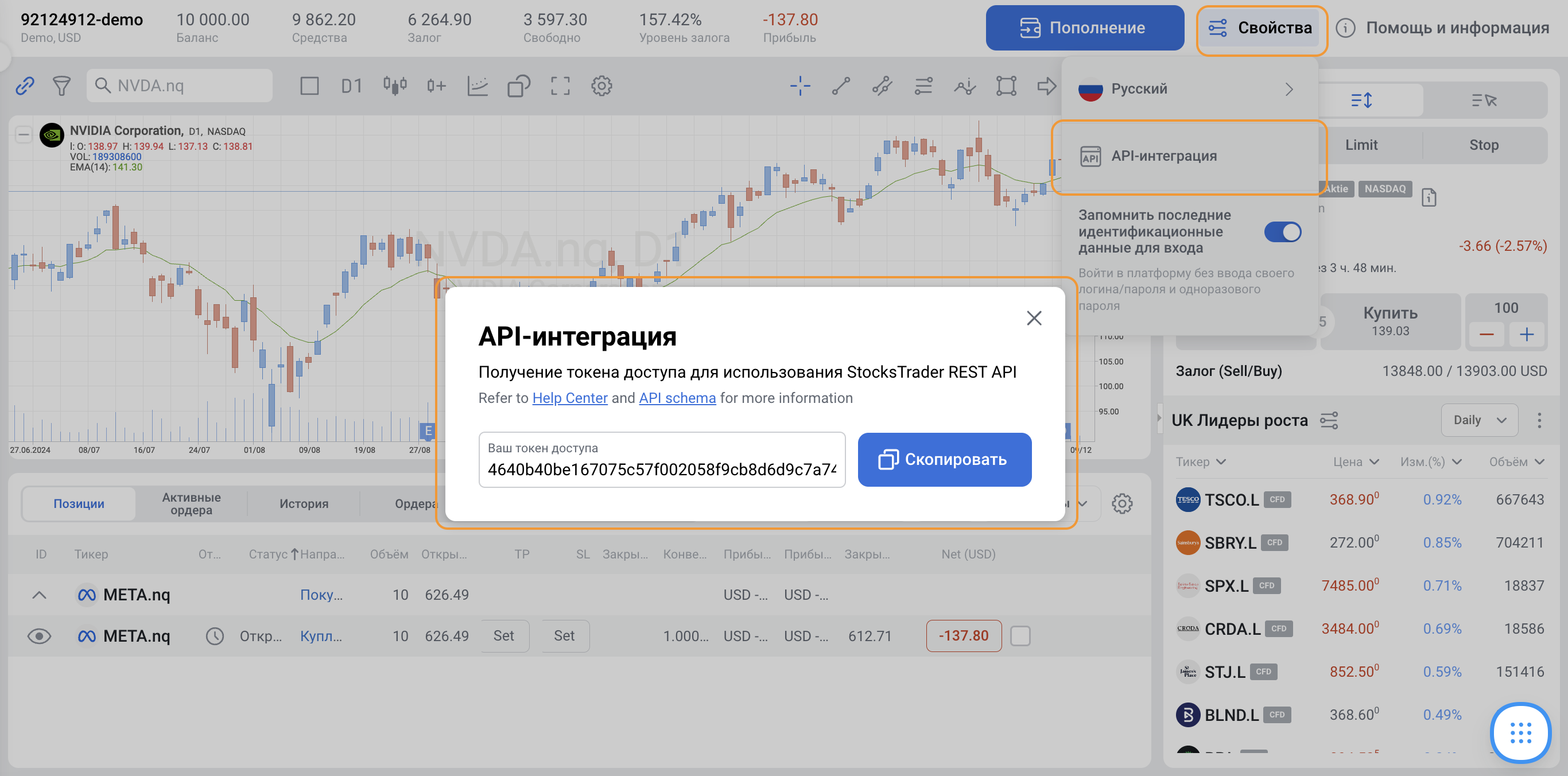The height and width of the screenshot is (776, 1568).
Task: Open the candlestick chart type icon
Action: (x=394, y=86)
